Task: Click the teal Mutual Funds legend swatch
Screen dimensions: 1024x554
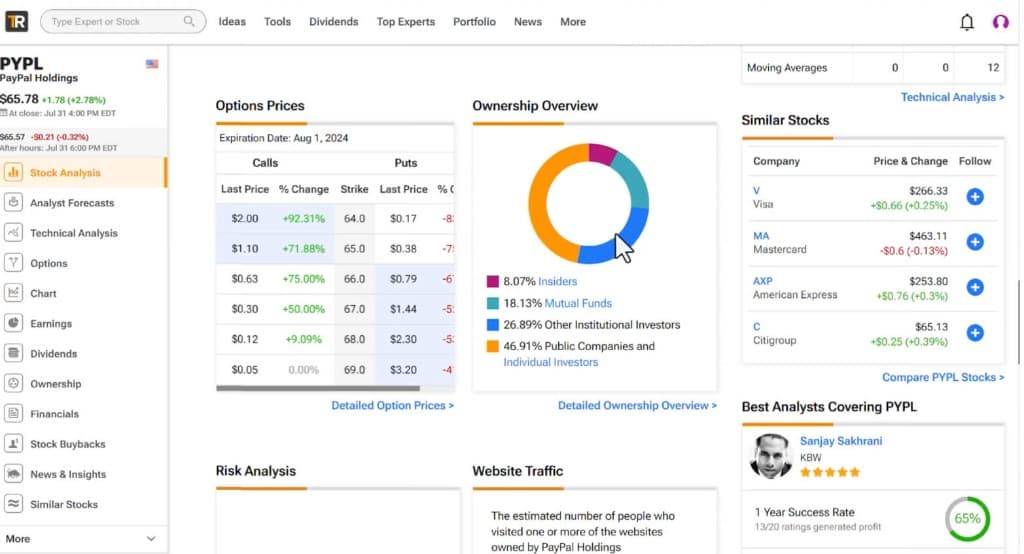Action: [492, 303]
